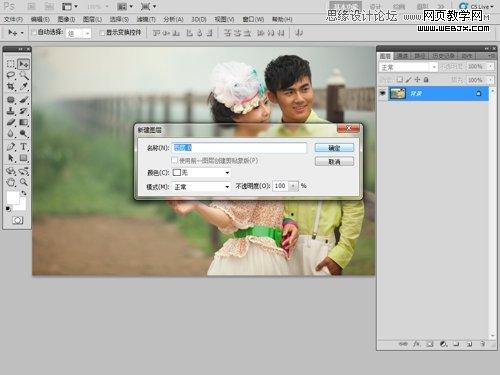500x375 pixels.
Task: Click the layer name input field
Action: click(x=239, y=148)
